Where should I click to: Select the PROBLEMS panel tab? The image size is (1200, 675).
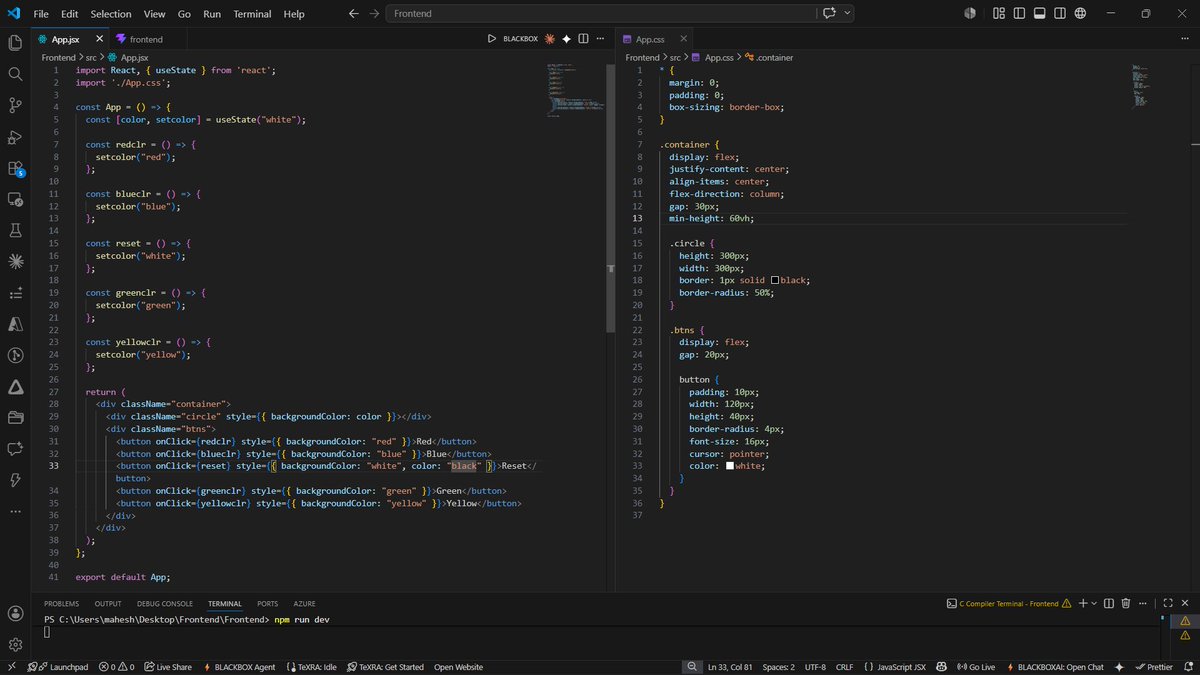61,604
